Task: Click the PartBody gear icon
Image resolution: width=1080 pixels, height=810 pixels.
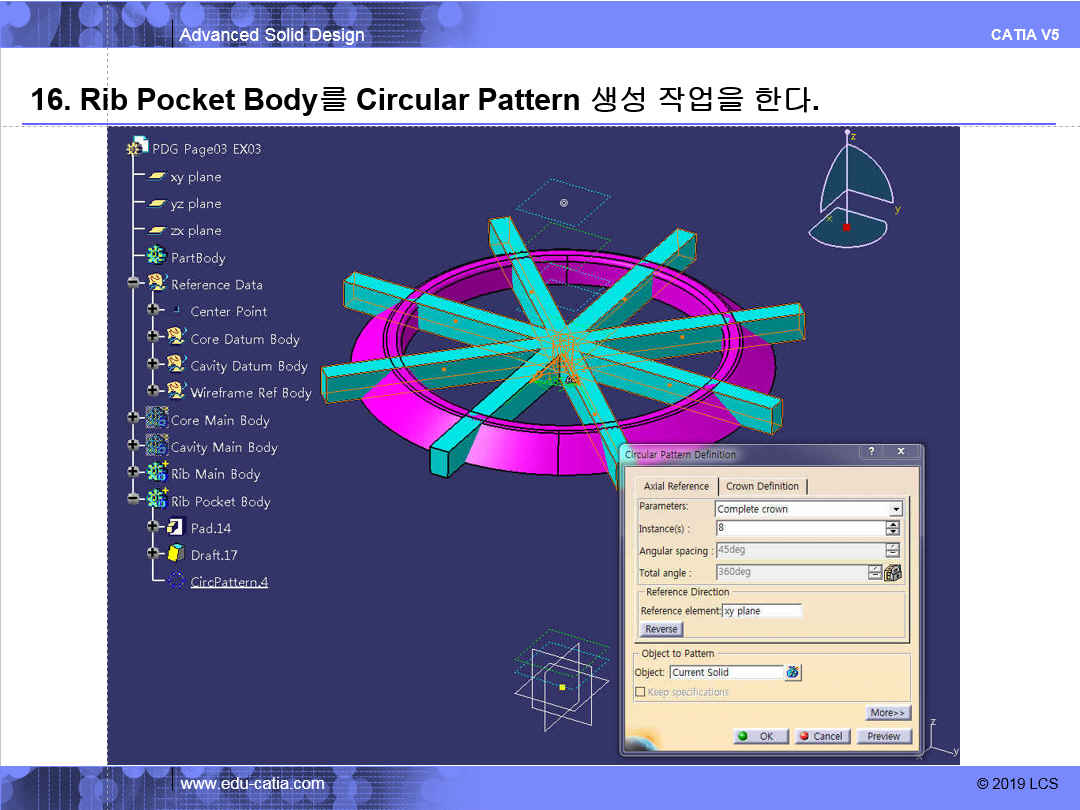Action: (x=157, y=257)
